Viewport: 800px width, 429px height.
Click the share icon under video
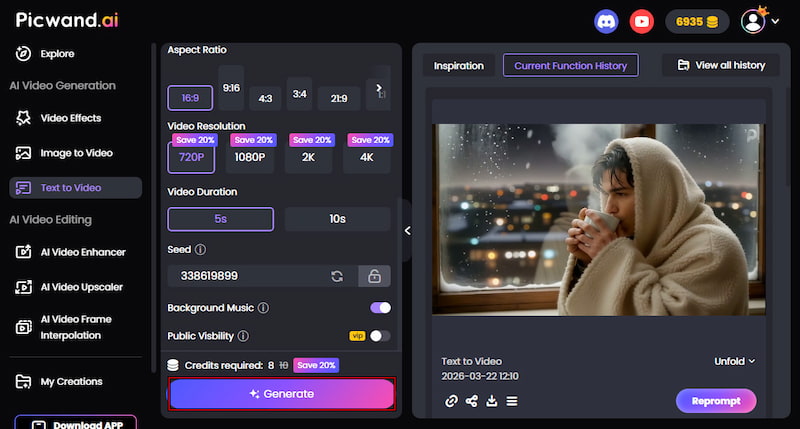click(x=471, y=401)
